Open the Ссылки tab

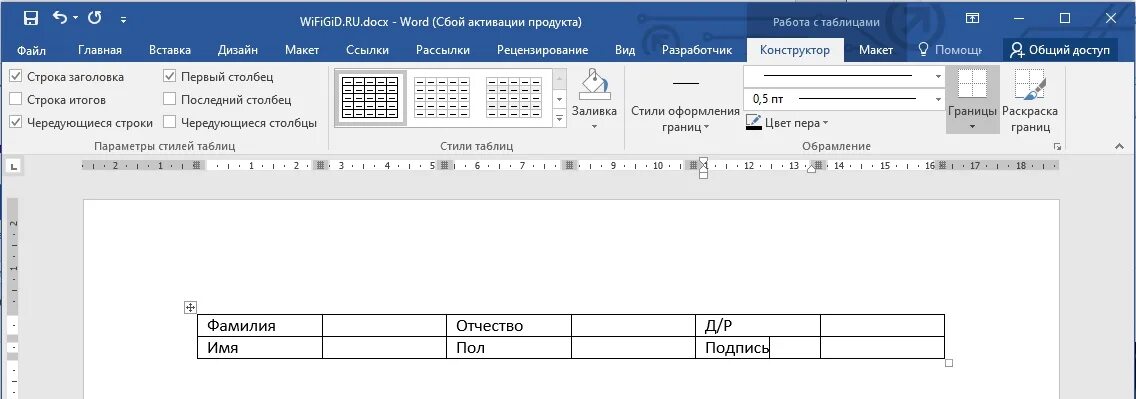click(x=367, y=50)
